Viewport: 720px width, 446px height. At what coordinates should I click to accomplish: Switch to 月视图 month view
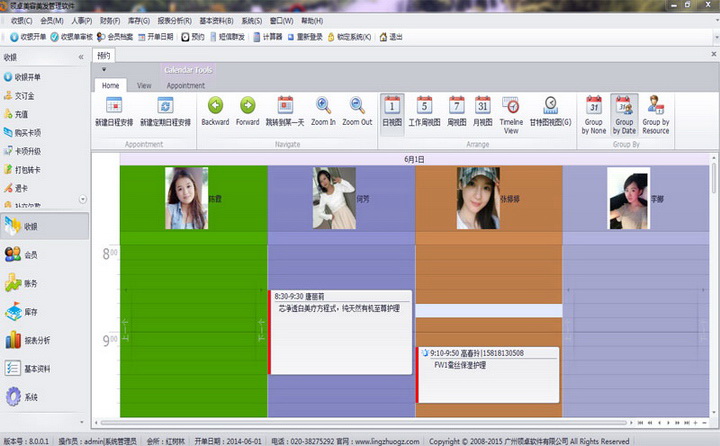pos(483,111)
